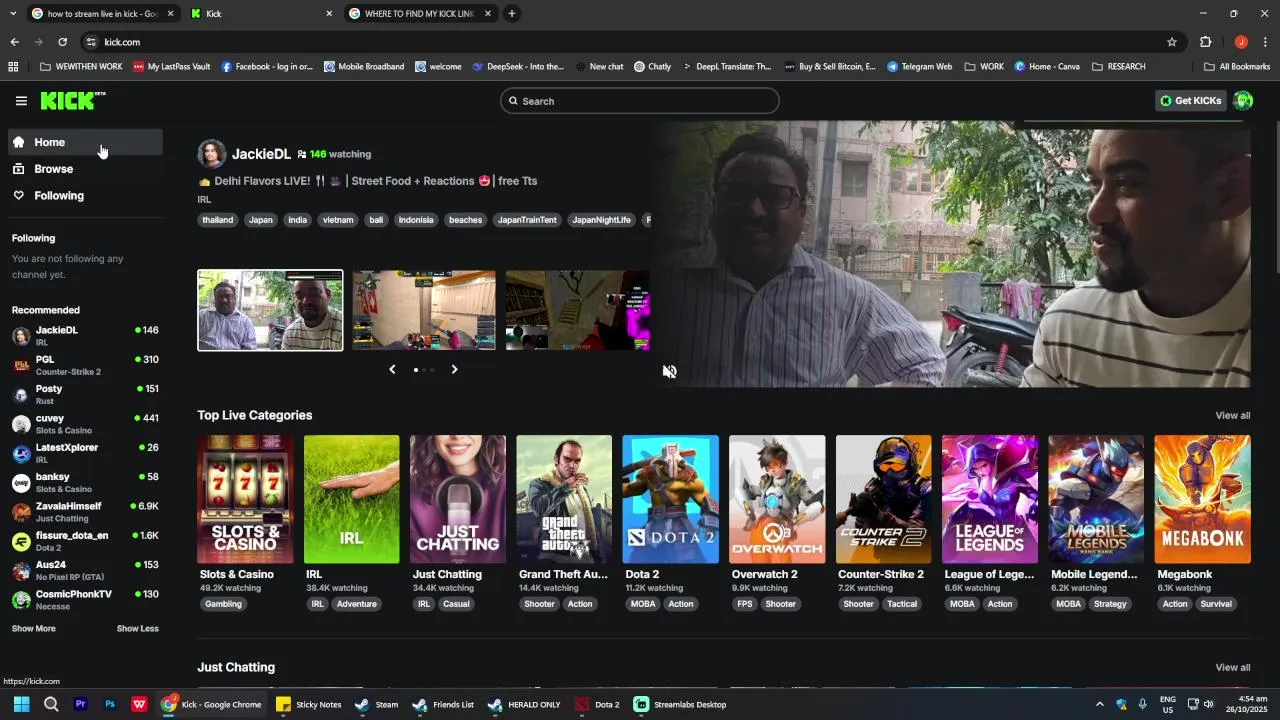Go to Home in the sidebar

pyautogui.click(x=85, y=142)
